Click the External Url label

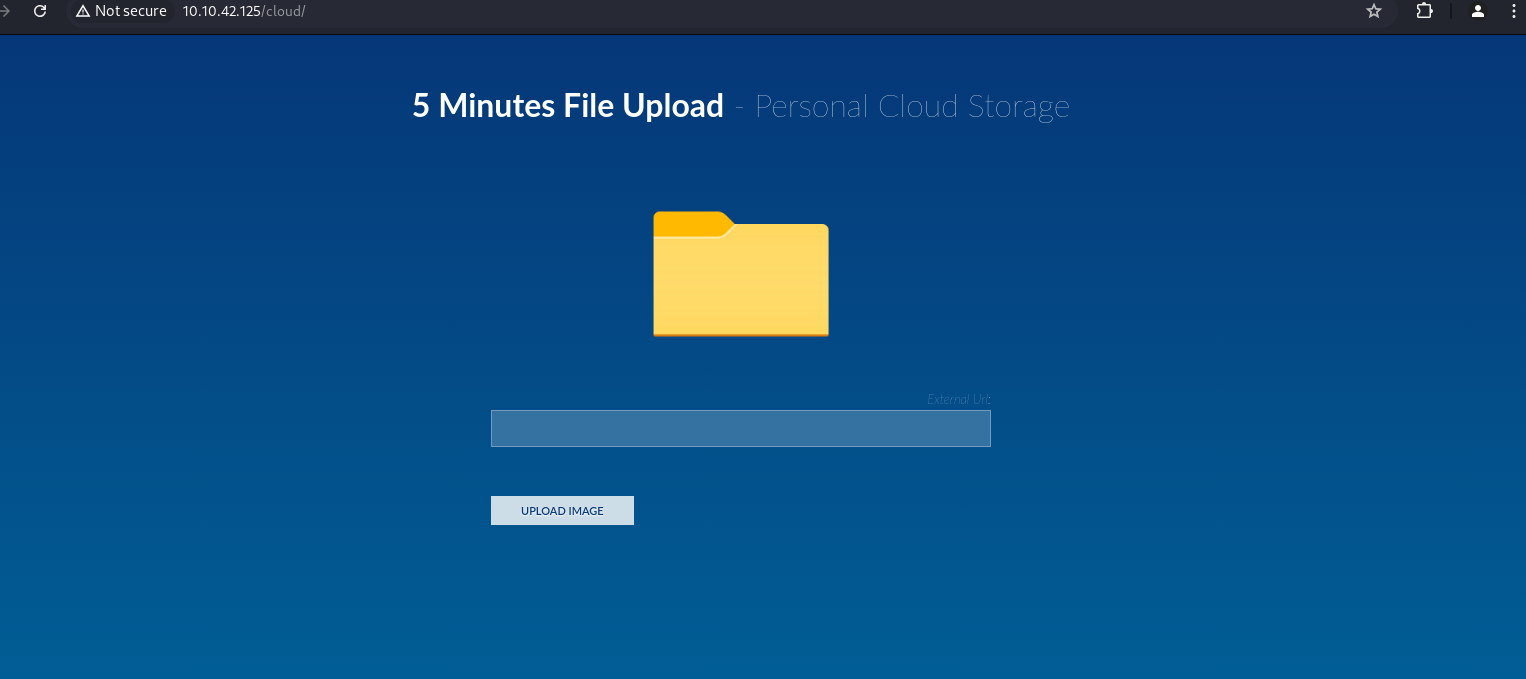[x=958, y=399]
